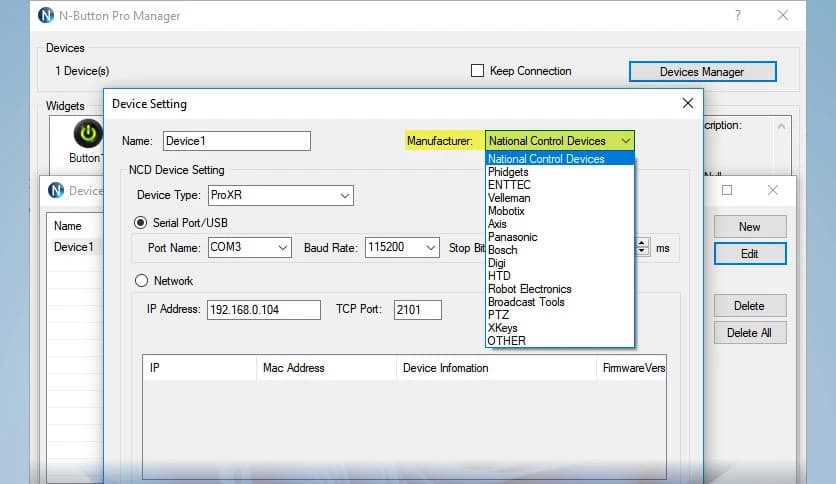Select Robot Electronics in the list
Viewport: 836px width, 484px height.
[x=529, y=289]
